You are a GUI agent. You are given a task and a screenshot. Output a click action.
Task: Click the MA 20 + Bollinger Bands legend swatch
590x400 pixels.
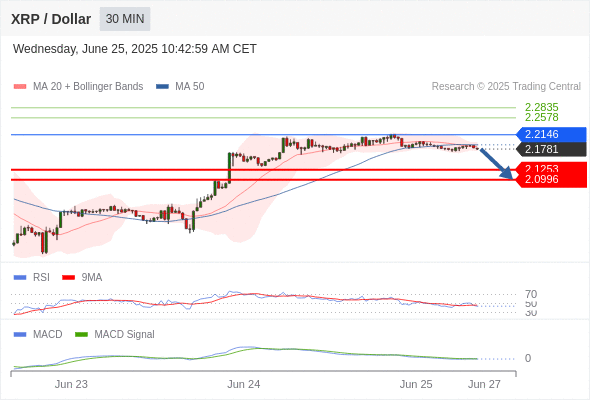20,87
